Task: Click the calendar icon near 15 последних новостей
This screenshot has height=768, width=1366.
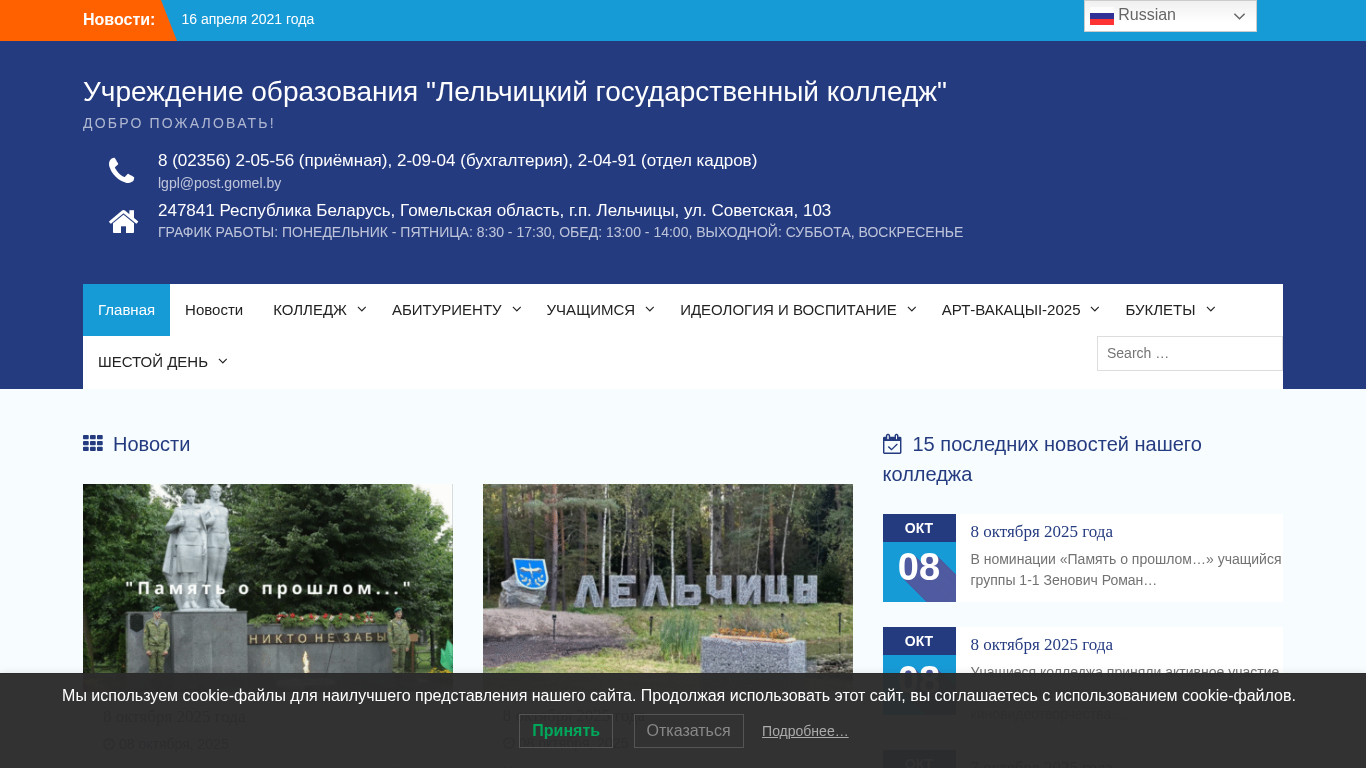Action: click(892, 444)
